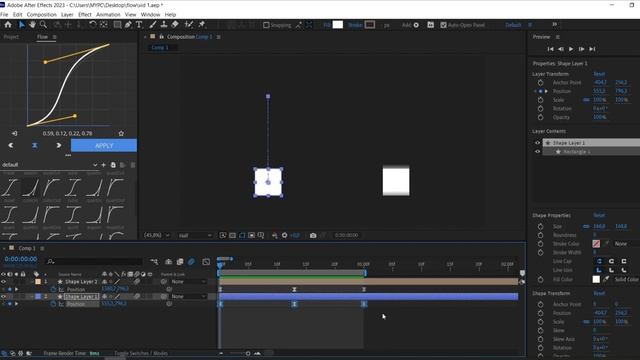Open Parent None dropdown for Shape Layer 1
The height and width of the screenshot is (360, 640).
pyautogui.click(x=189, y=296)
